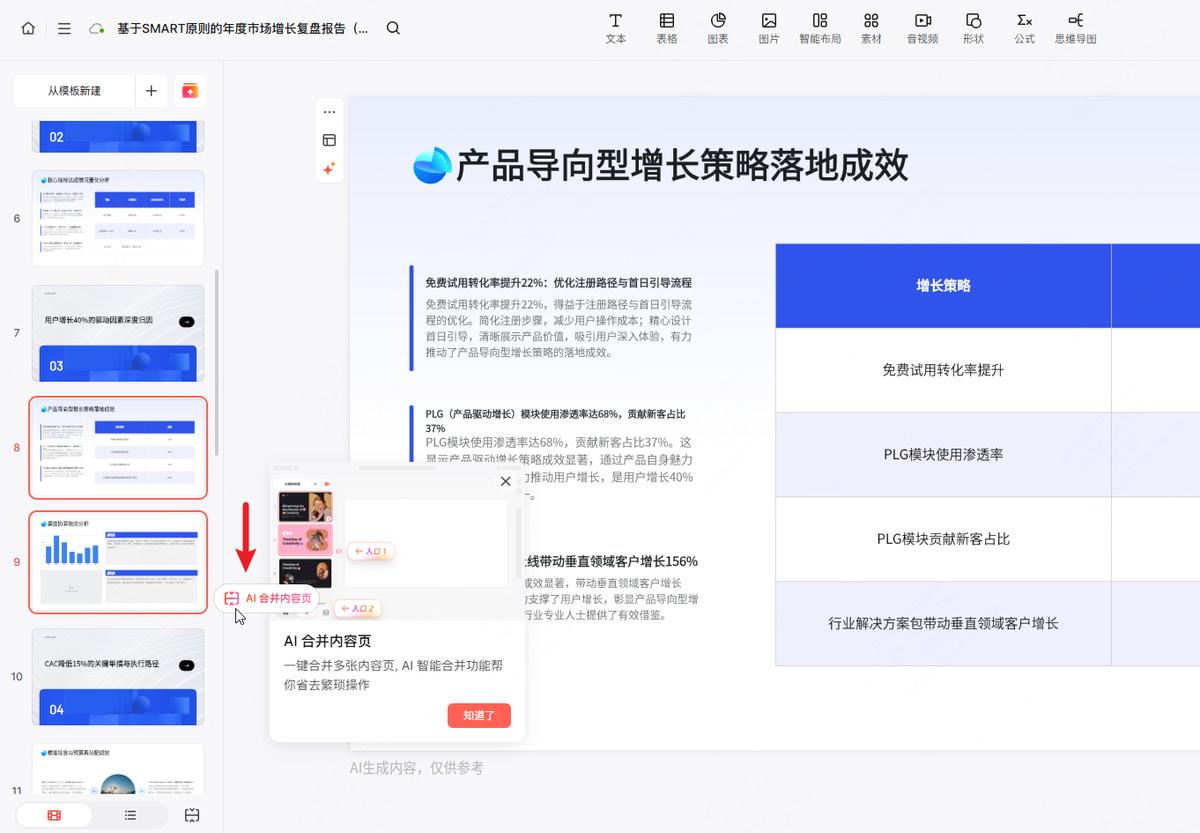Select slide 11 thumbnail

(118, 769)
